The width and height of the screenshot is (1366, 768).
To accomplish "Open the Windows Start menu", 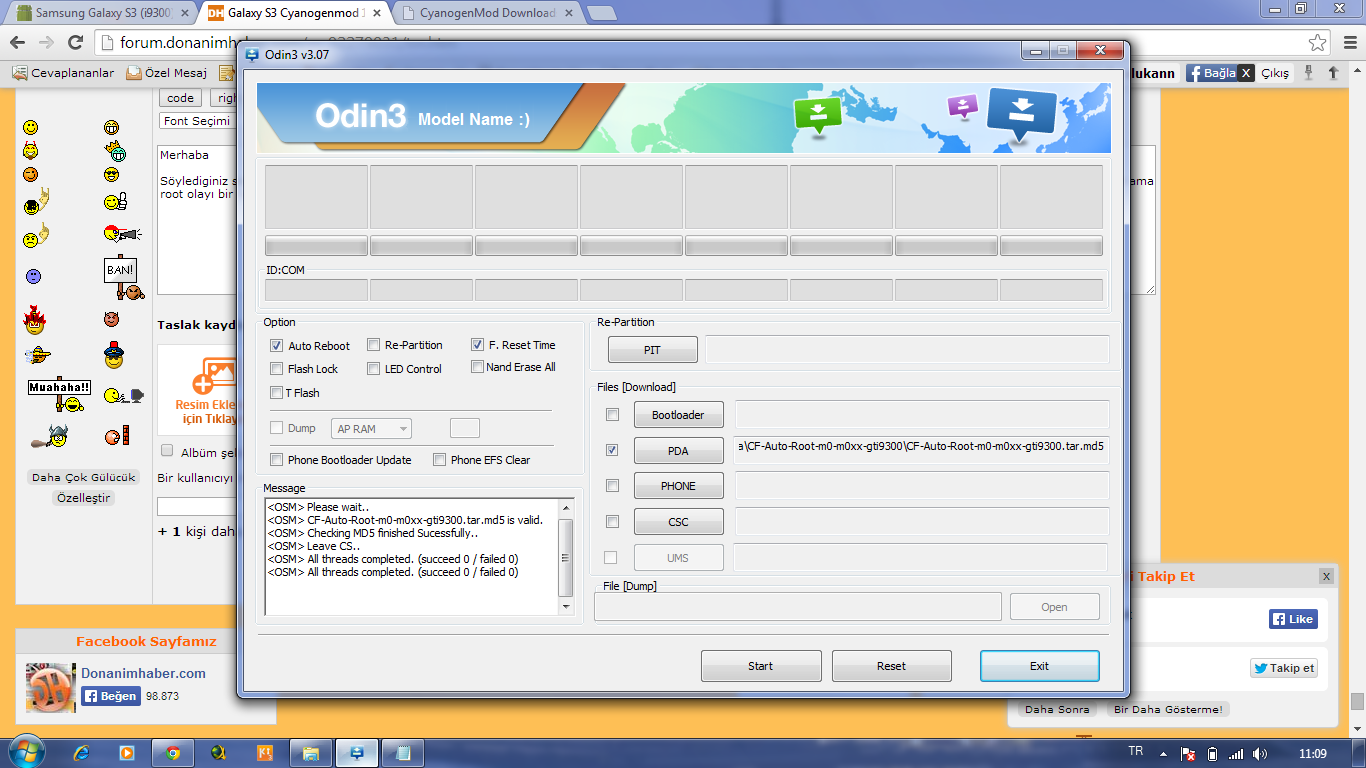I will pyautogui.click(x=26, y=752).
